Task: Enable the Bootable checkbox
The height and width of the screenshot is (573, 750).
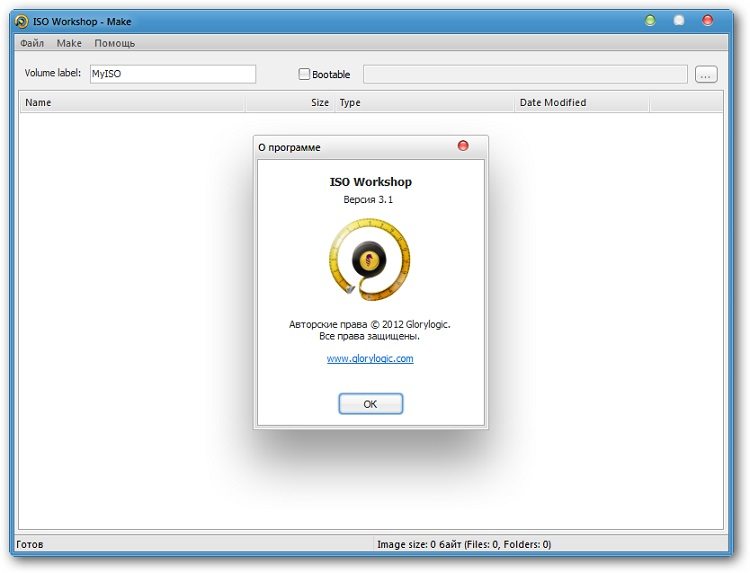Action: pos(304,74)
